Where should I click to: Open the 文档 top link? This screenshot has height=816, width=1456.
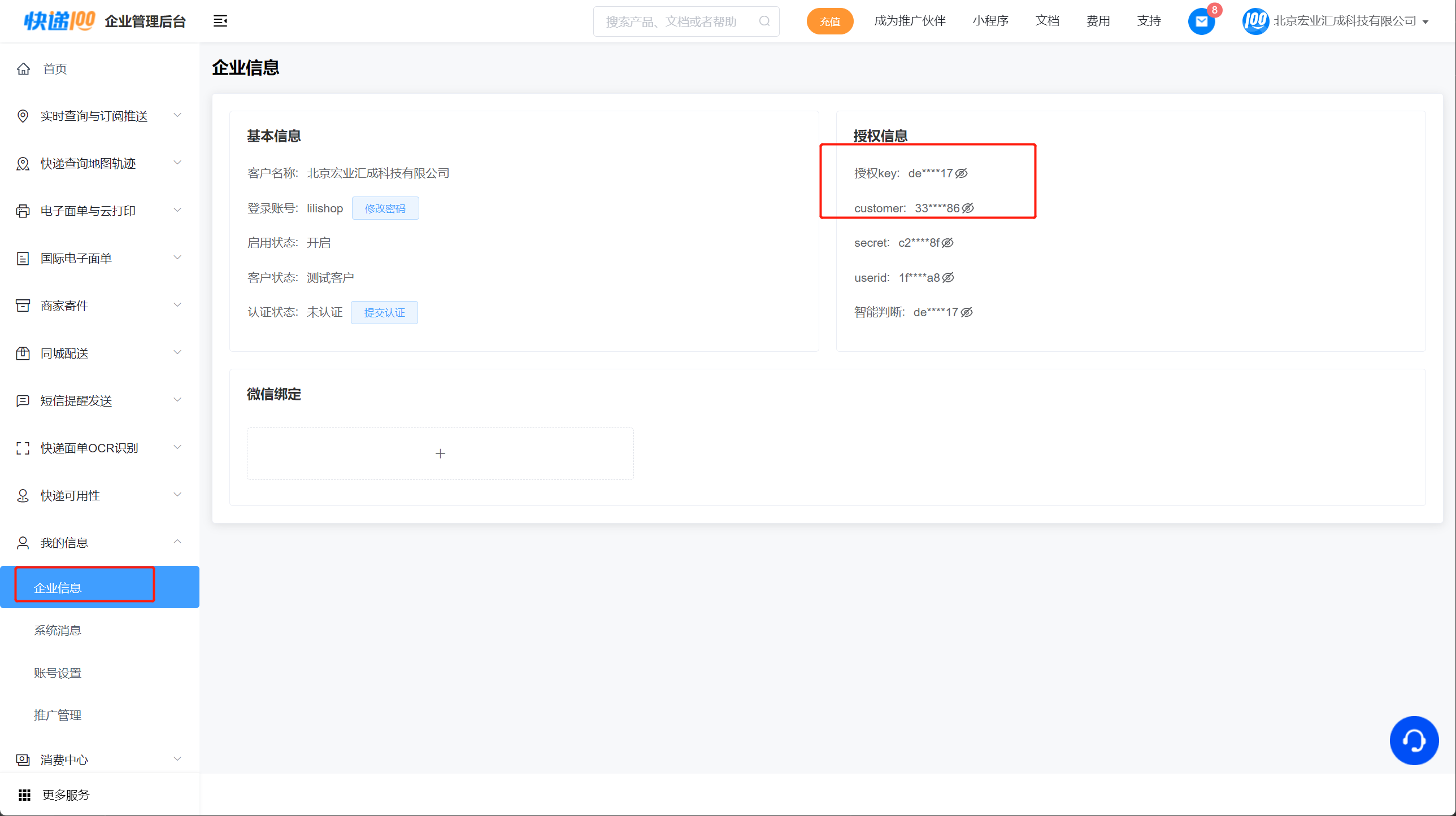click(x=1047, y=21)
